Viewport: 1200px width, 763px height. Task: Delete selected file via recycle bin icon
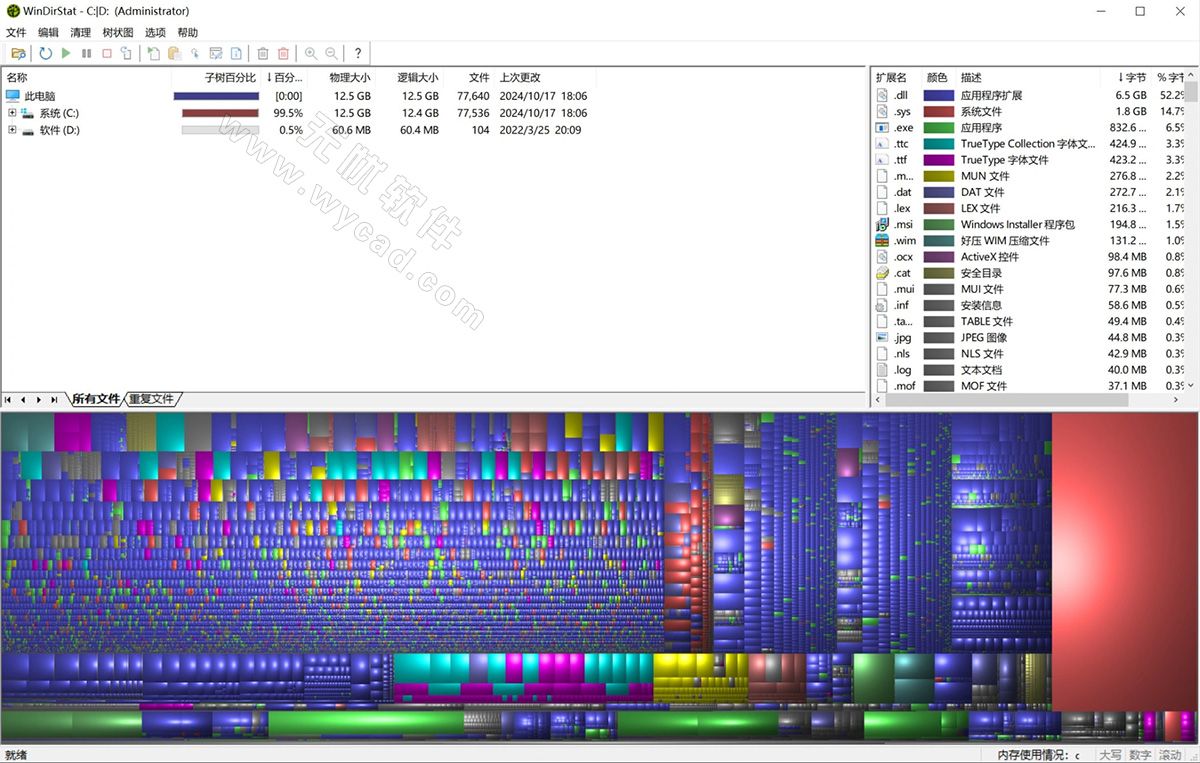262,53
